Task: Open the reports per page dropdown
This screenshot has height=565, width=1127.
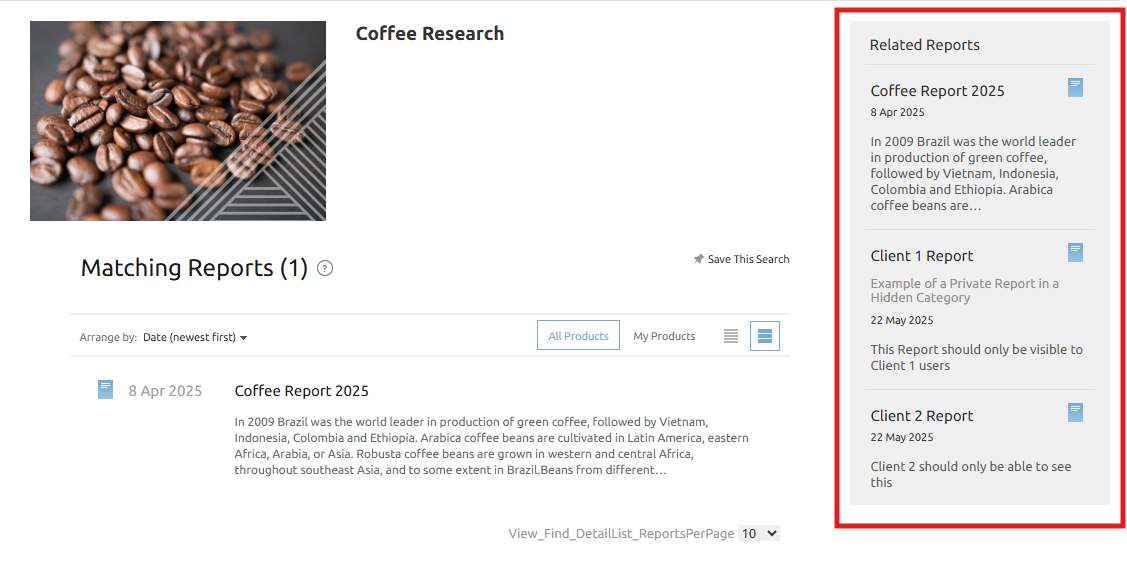Action: [x=758, y=534]
